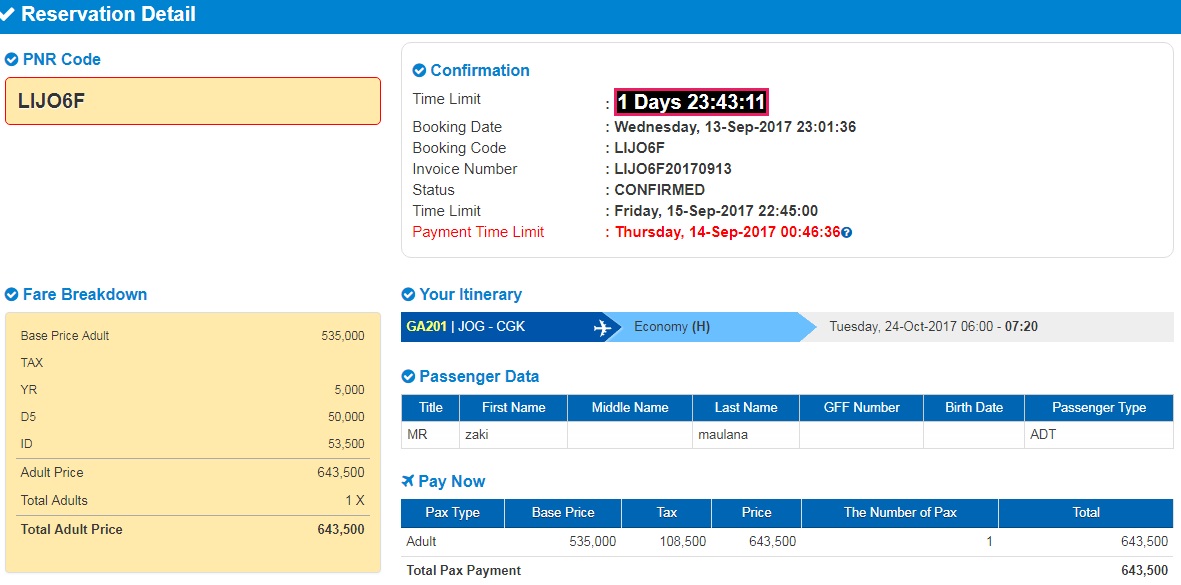Image resolution: width=1181 pixels, height=585 pixels.
Task: Click the First Name column header
Action: 513,408
